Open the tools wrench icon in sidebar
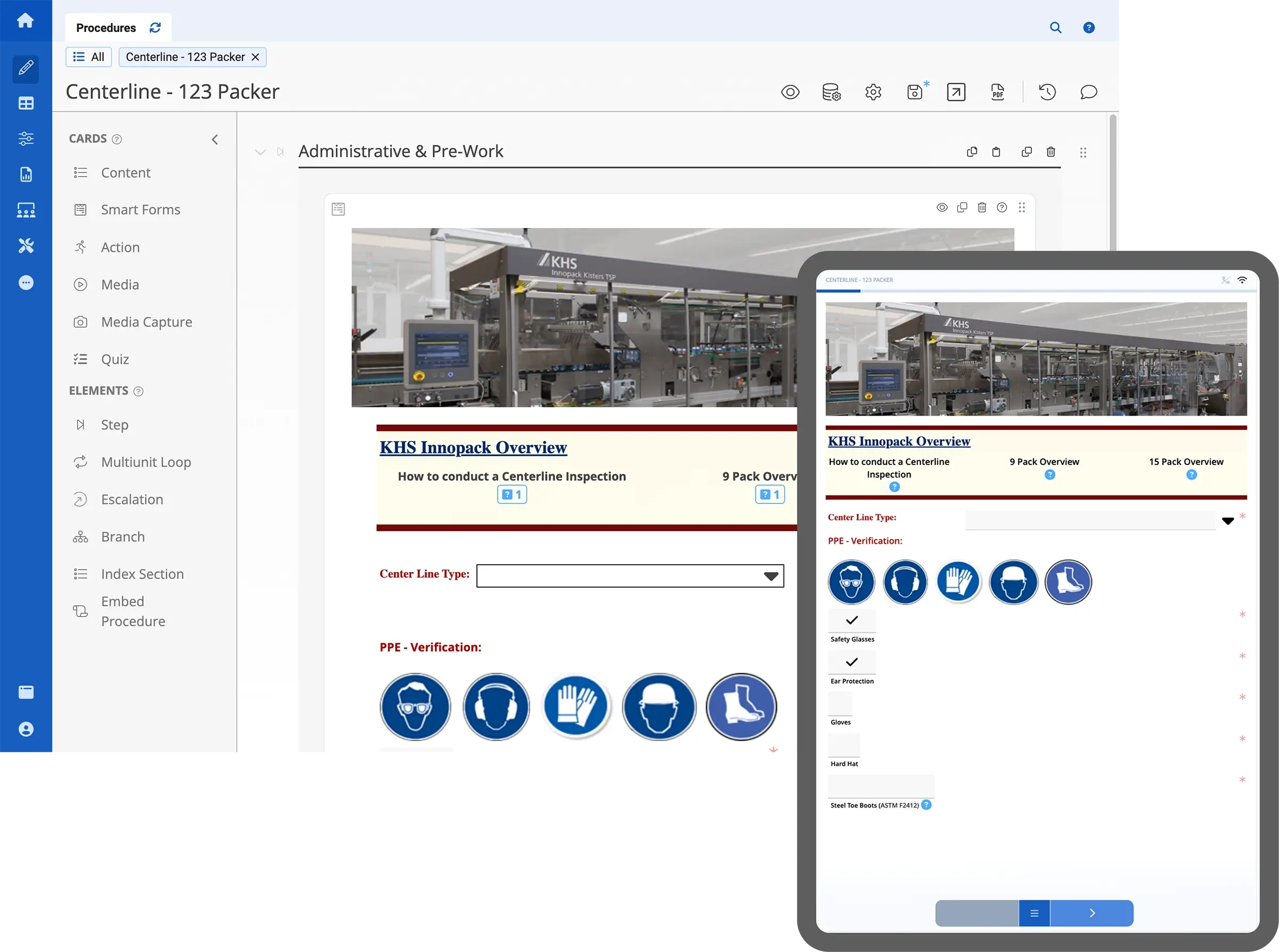The image size is (1279, 952). (26, 246)
